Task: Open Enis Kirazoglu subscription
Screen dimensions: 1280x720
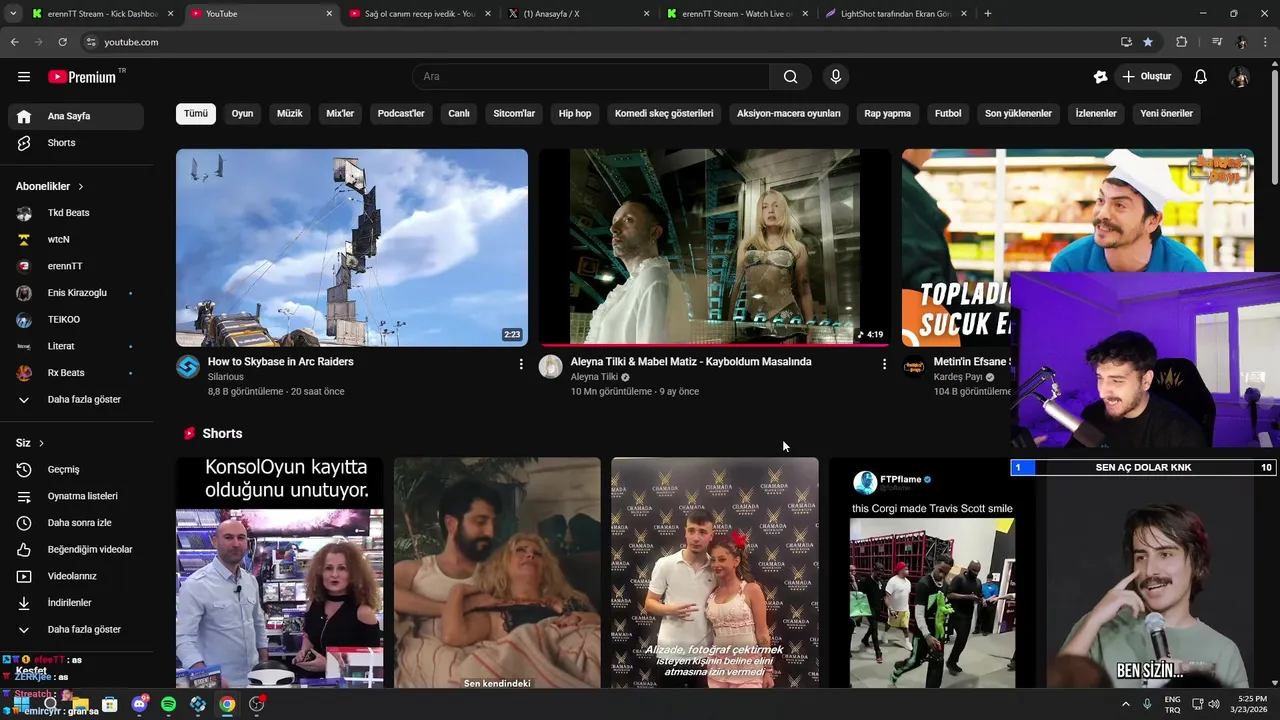Action: tap(76, 293)
